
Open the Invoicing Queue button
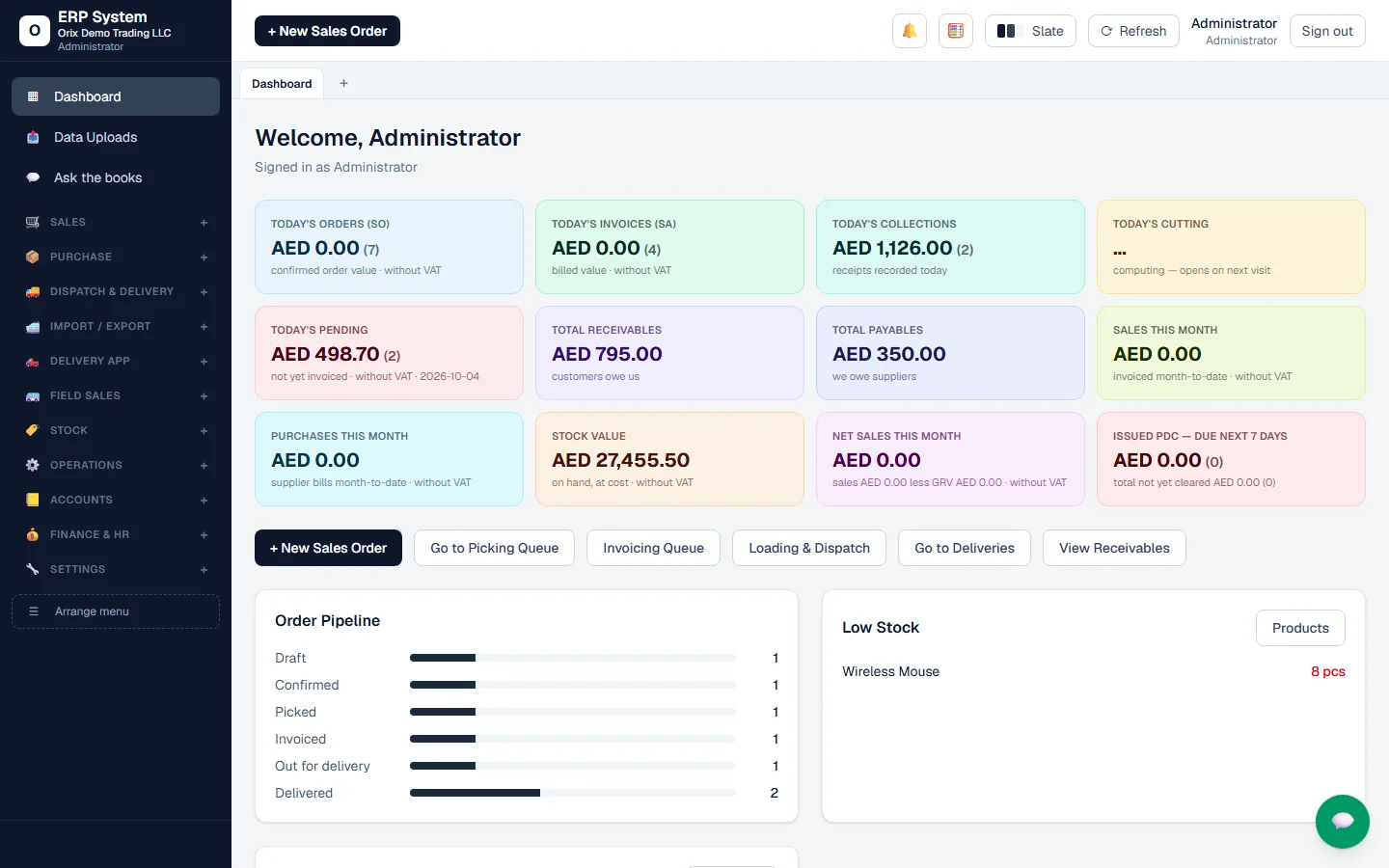tap(653, 548)
